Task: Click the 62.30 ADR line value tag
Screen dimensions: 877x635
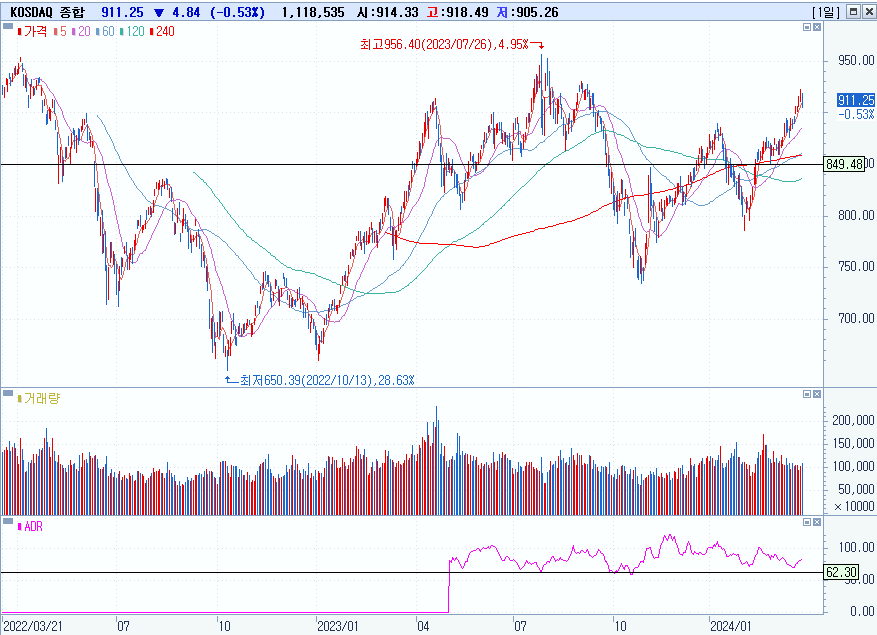Action: (842, 572)
